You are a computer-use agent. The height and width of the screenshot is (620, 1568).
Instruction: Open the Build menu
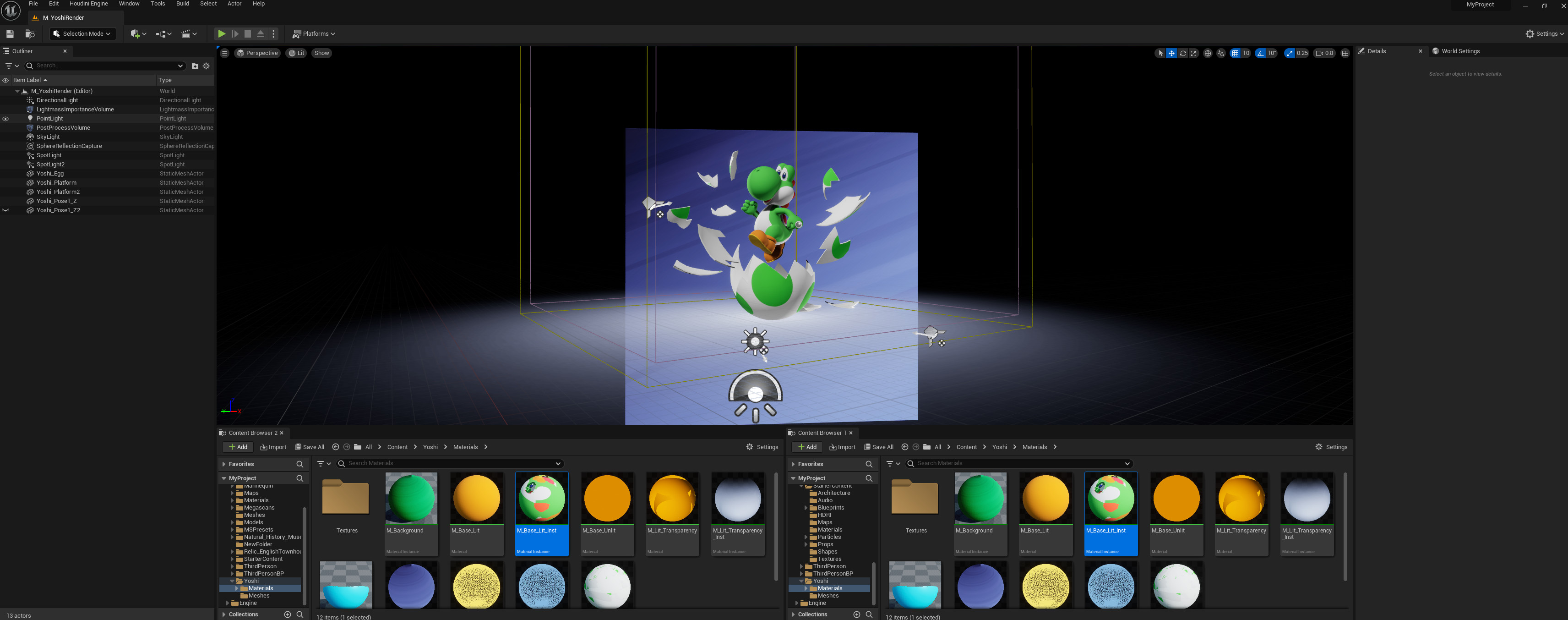[183, 4]
